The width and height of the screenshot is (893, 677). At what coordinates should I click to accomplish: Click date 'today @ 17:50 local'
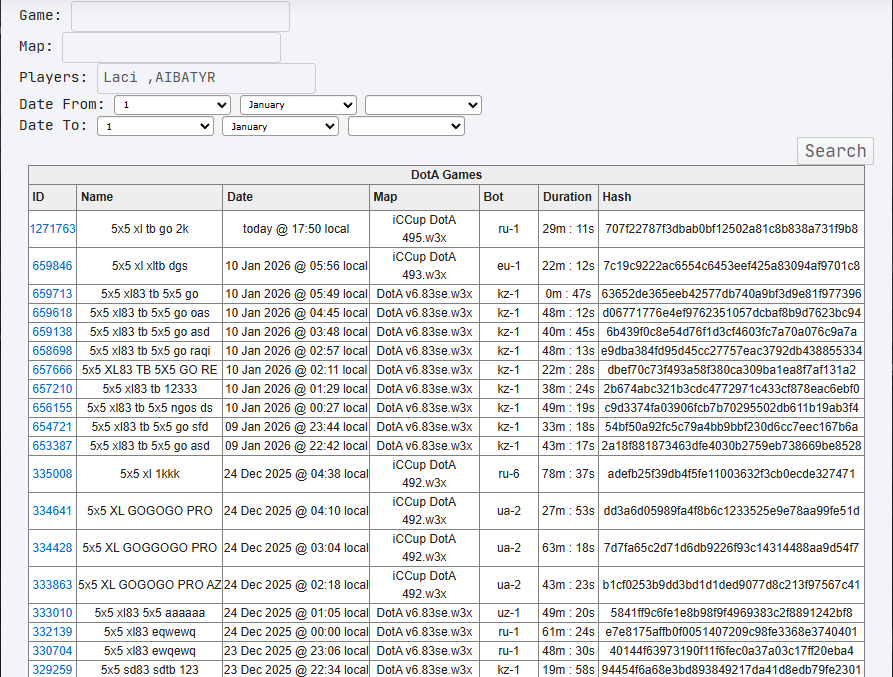(296, 229)
